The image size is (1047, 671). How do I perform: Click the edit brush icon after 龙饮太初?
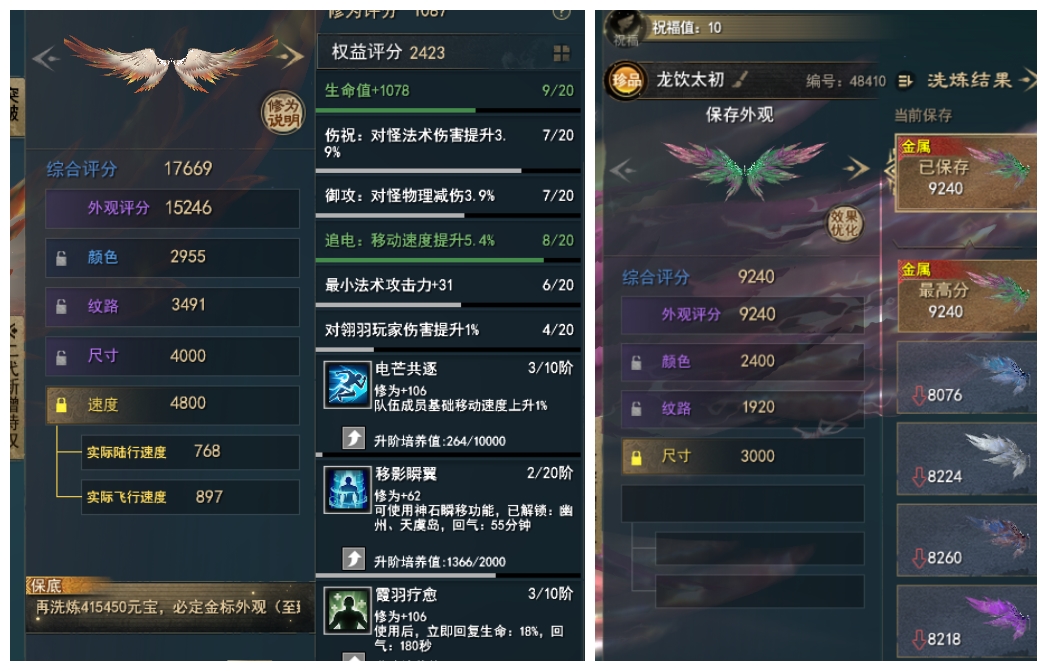click(x=740, y=80)
